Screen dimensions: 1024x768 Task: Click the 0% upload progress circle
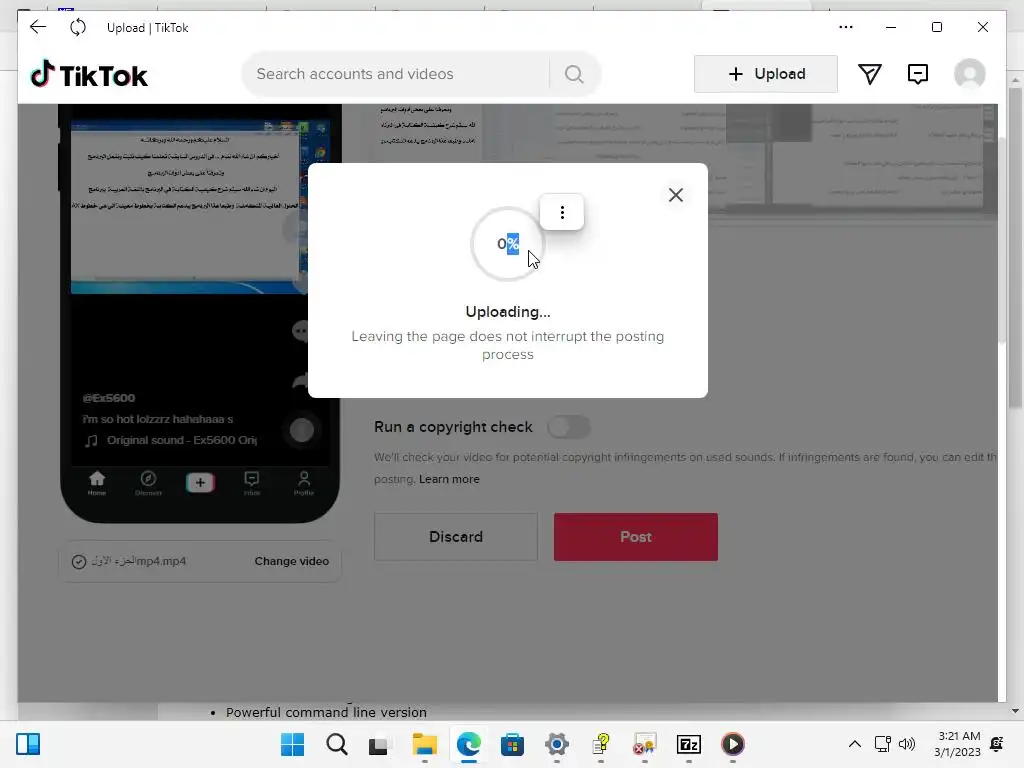pos(507,244)
